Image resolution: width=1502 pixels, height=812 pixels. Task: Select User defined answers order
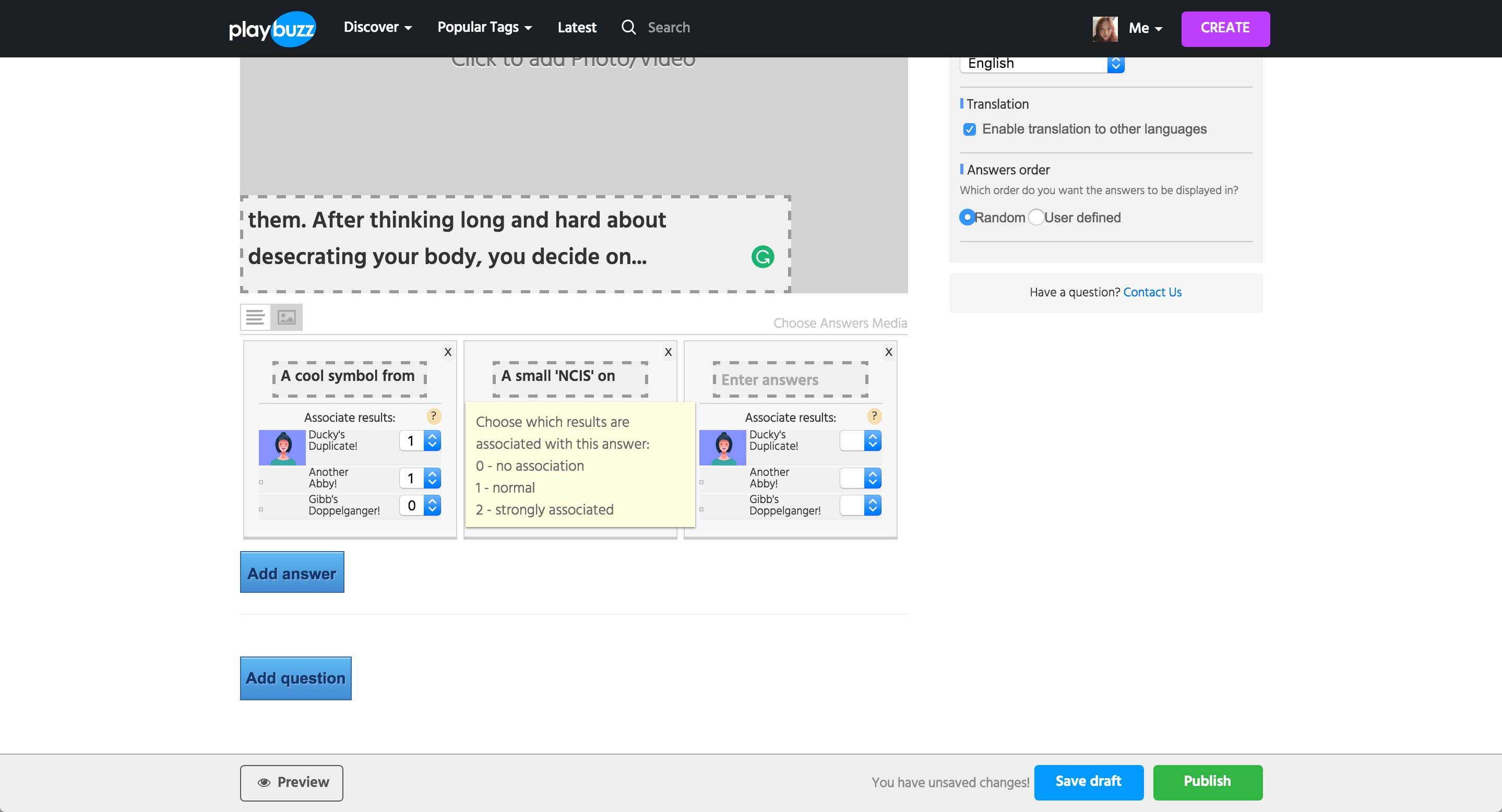point(1036,218)
